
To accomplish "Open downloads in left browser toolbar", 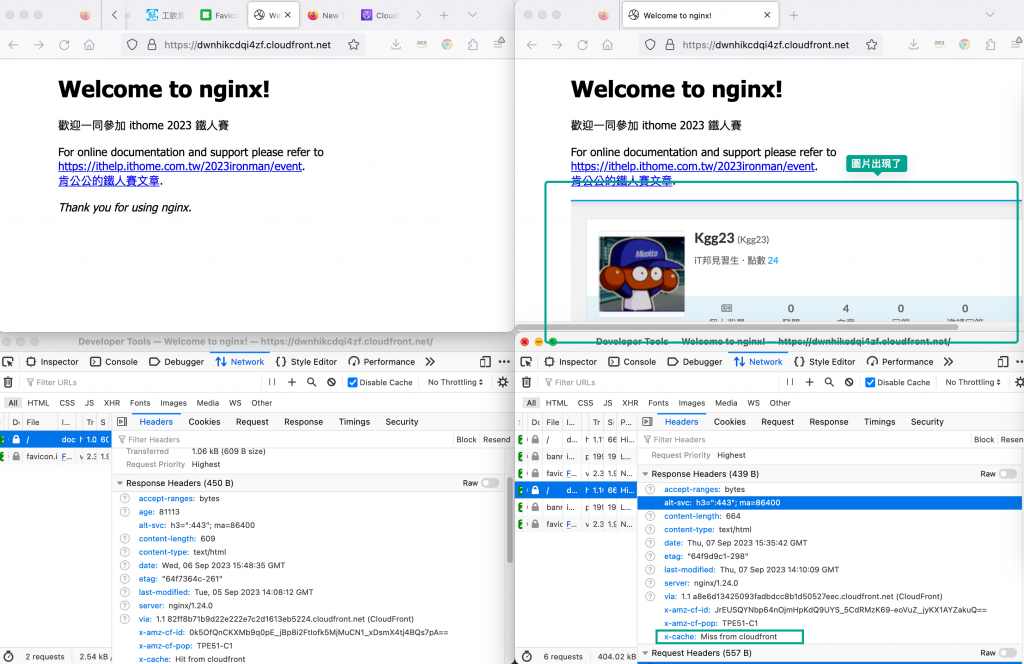I will pos(396,44).
